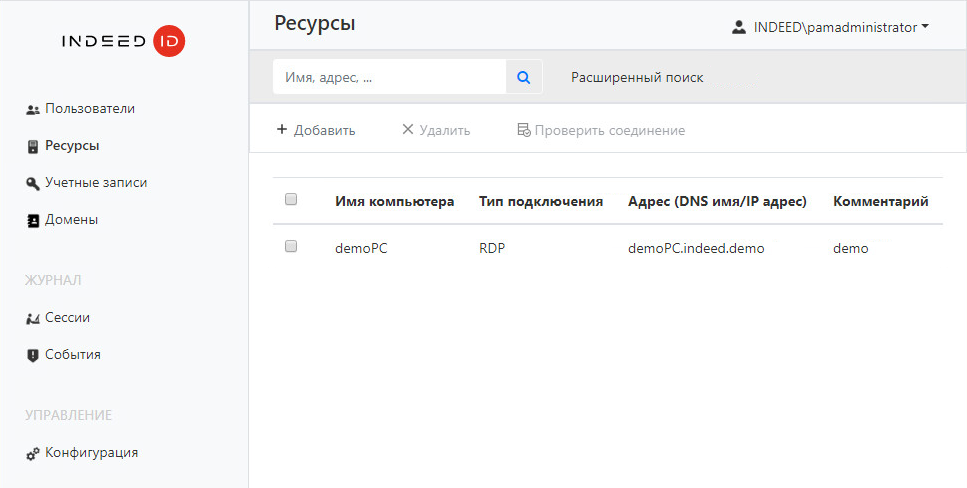This screenshot has height=488, width=967.
Task: Click the Indeed ID logo
Action: [123, 41]
